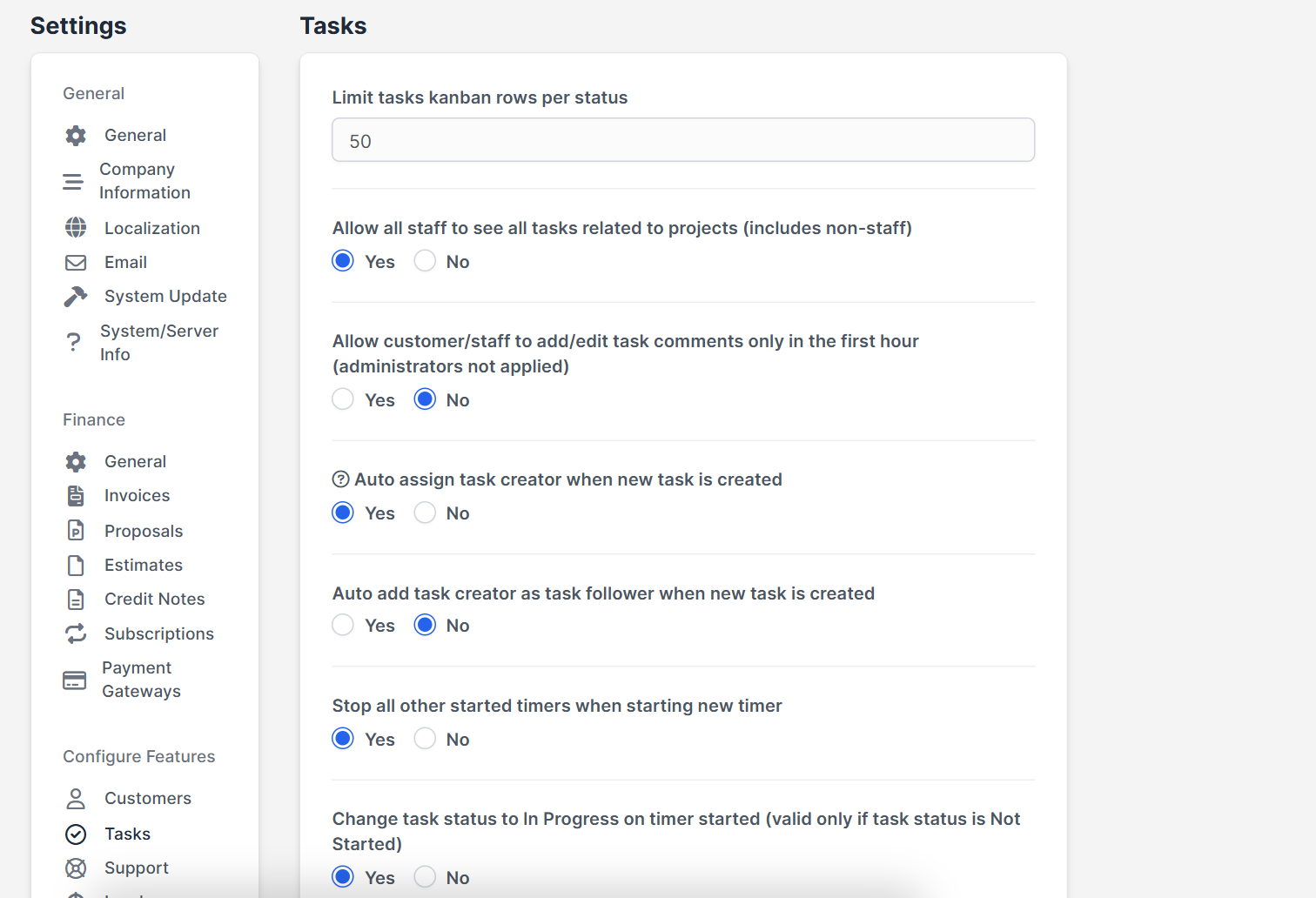Click the Support lifebuoy icon
Screen dimensions: 1316x898
click(76, 868)
